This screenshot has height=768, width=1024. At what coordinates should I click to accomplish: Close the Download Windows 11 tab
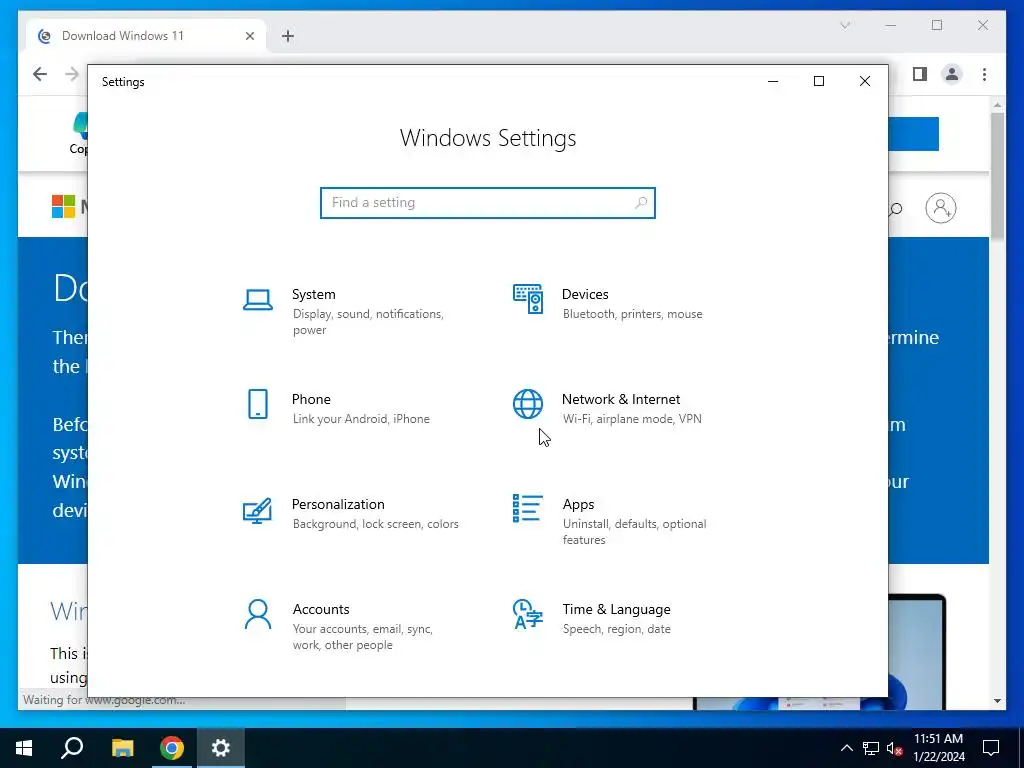pyautogui.click(x=249, y=36)
